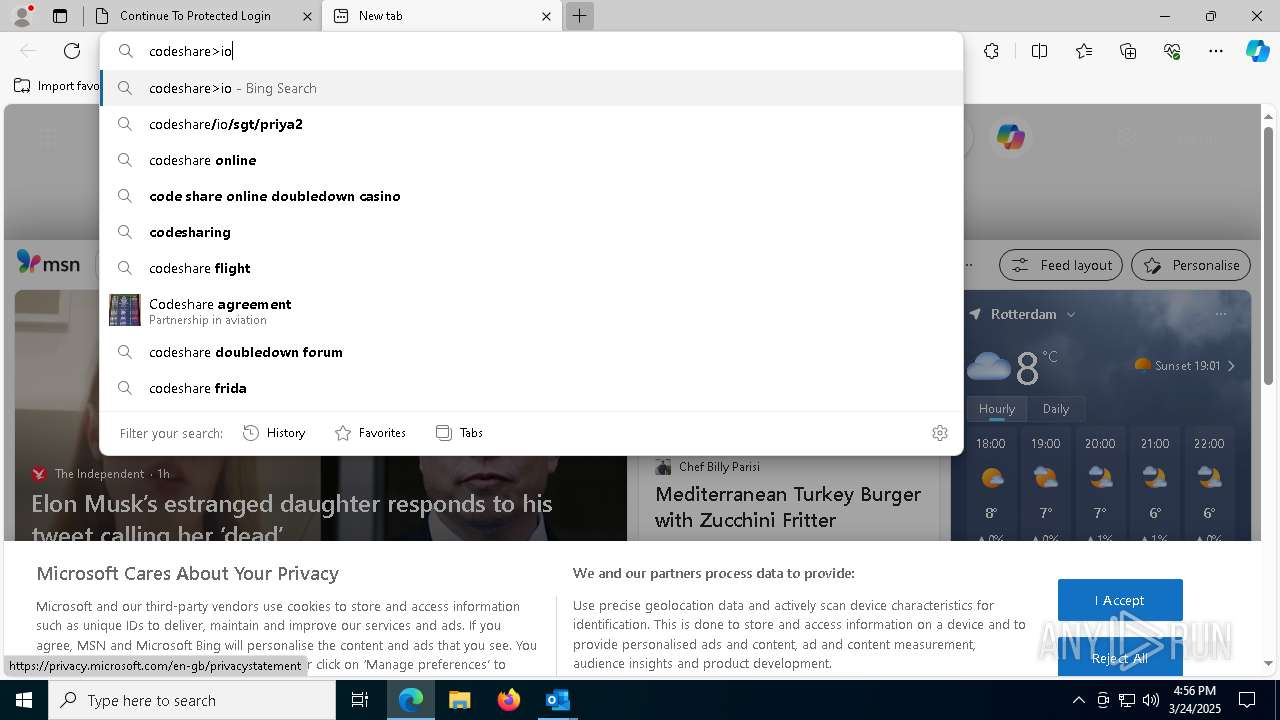This screenshot has height=720, width=1280.
Task: Filter search by History
Action: click(x=274, y=433)
